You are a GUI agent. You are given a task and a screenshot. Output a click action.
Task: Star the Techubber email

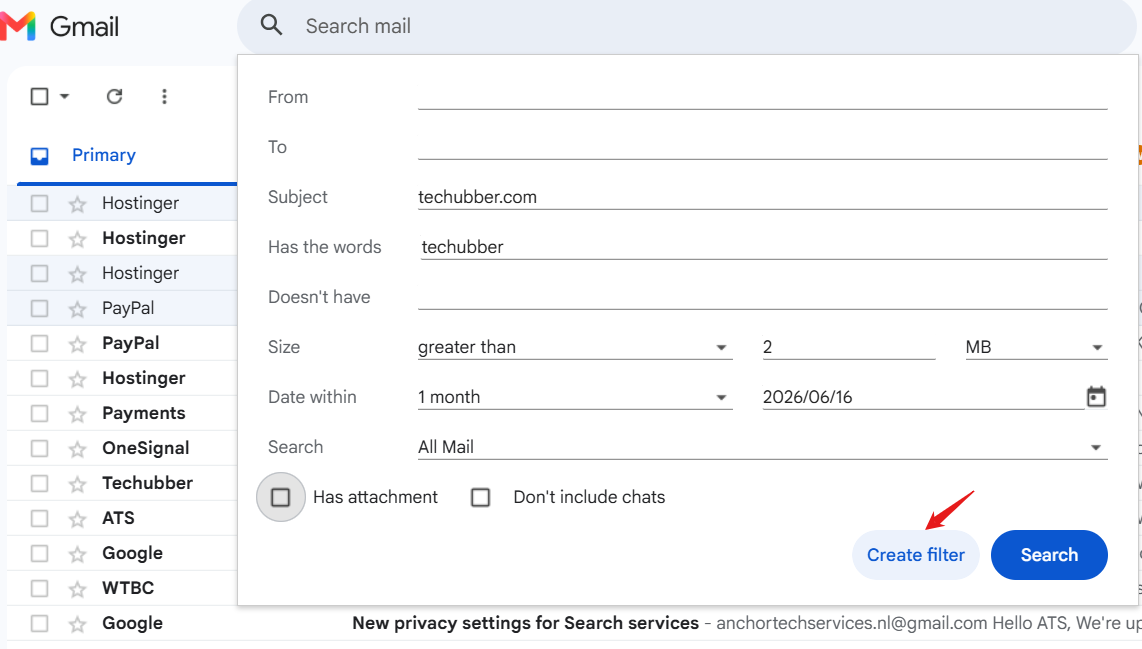click(x=77, y=484)
